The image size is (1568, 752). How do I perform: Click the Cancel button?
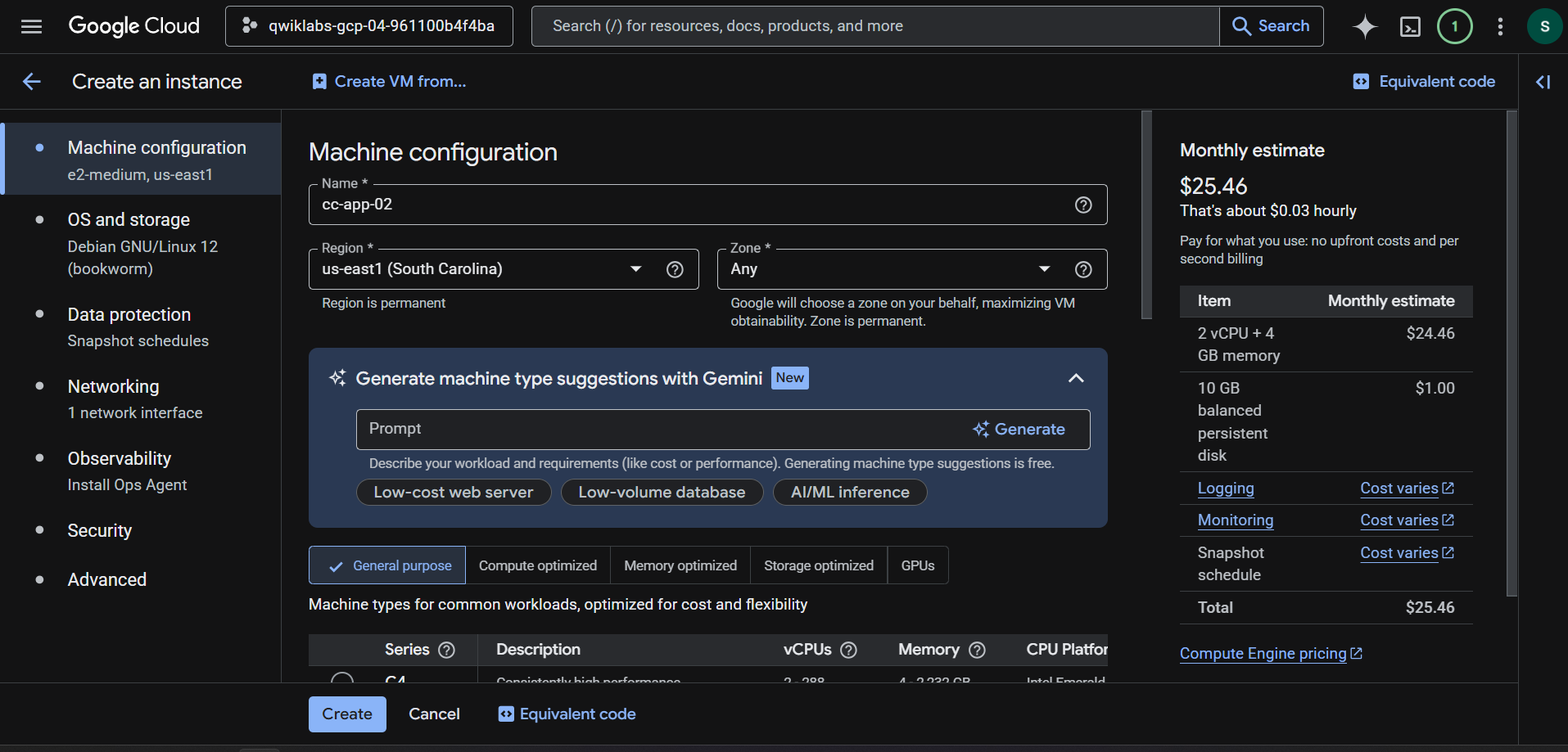click(434, 714)
